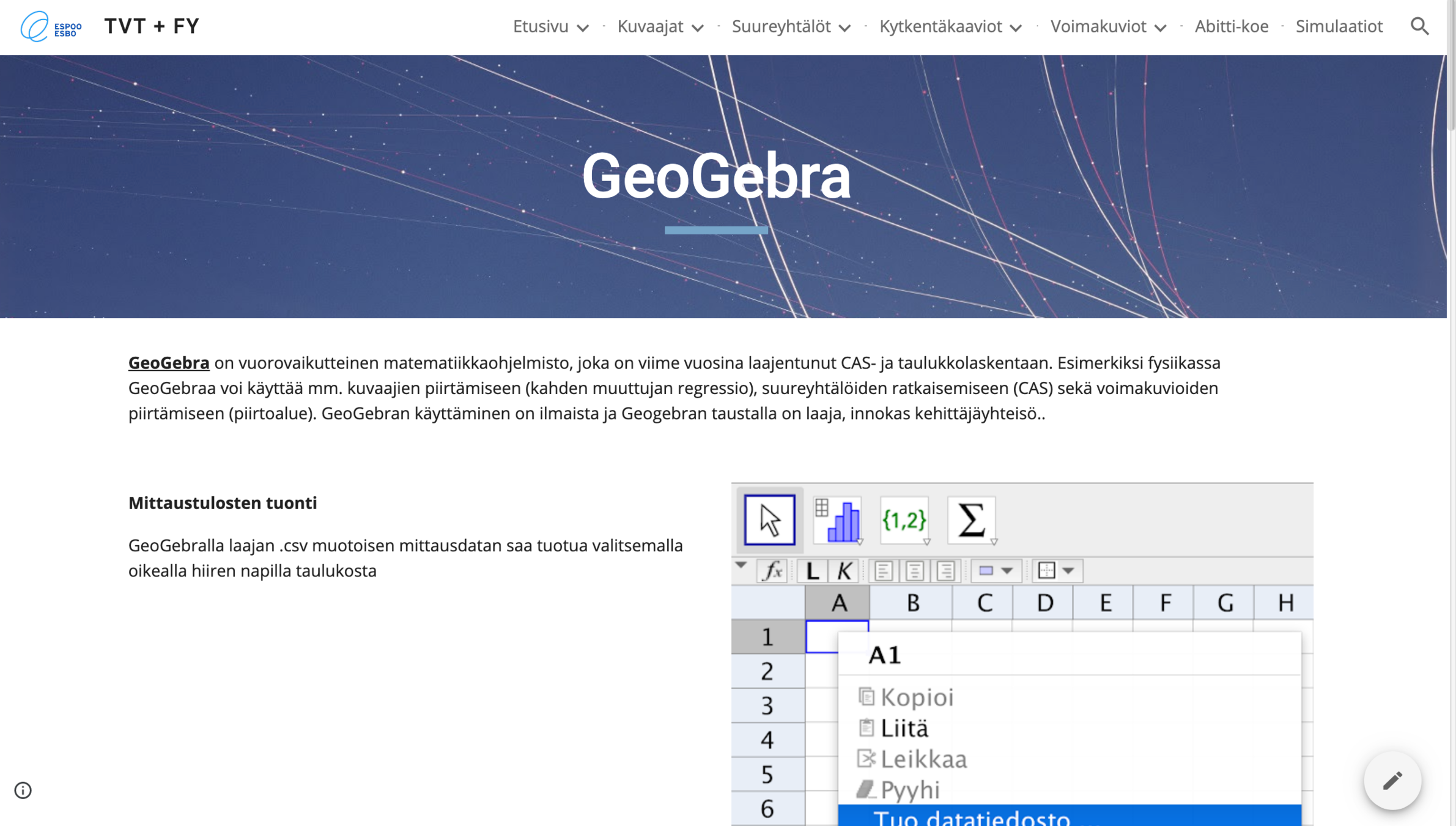This screenshot has width=1456, height=826.
Task: Open the Abitti-koe page
Action: 1231,26
